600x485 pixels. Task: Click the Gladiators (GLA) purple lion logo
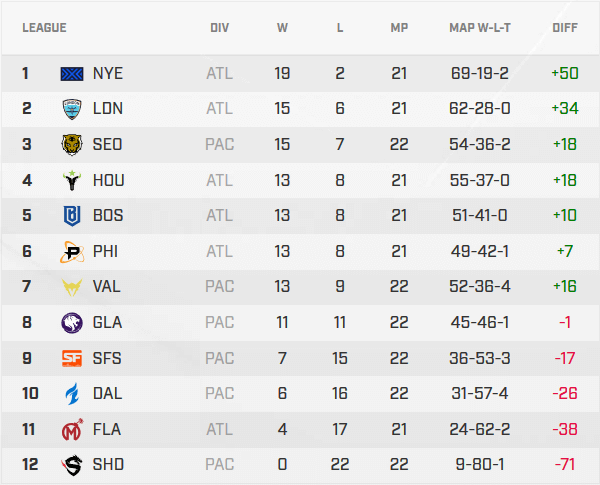73,322
